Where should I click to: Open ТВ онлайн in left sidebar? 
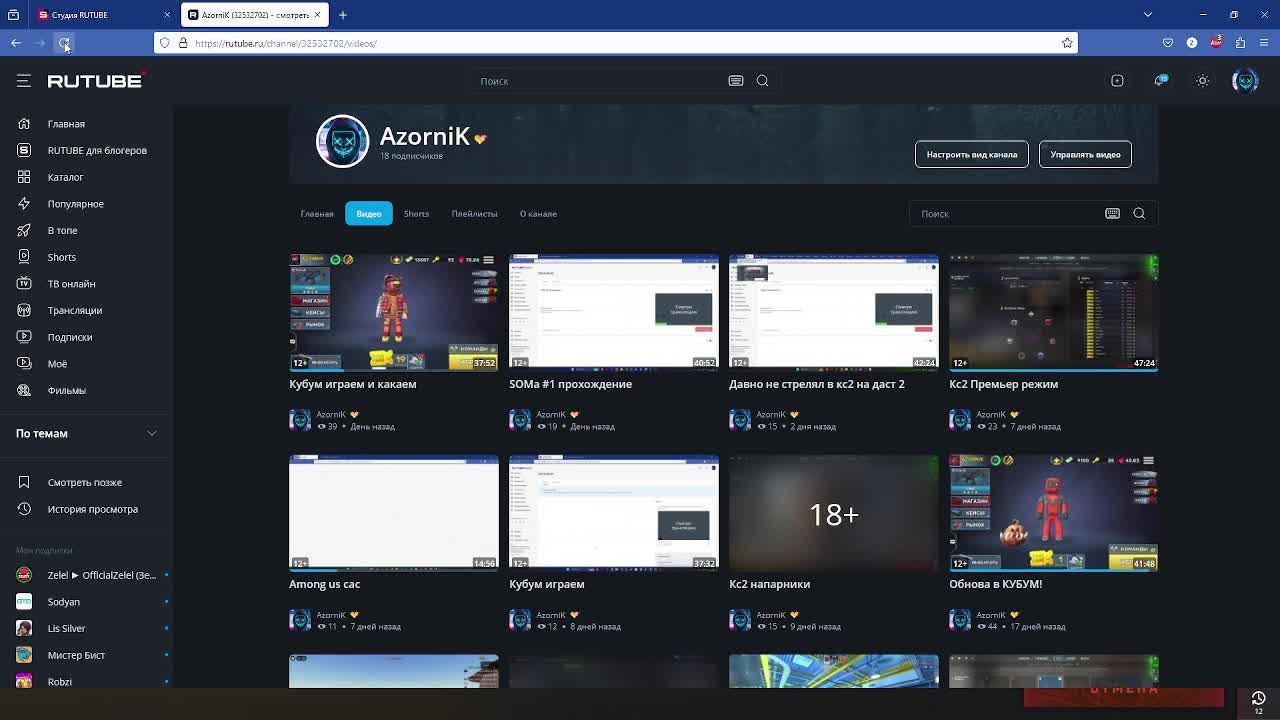(71, 284)
